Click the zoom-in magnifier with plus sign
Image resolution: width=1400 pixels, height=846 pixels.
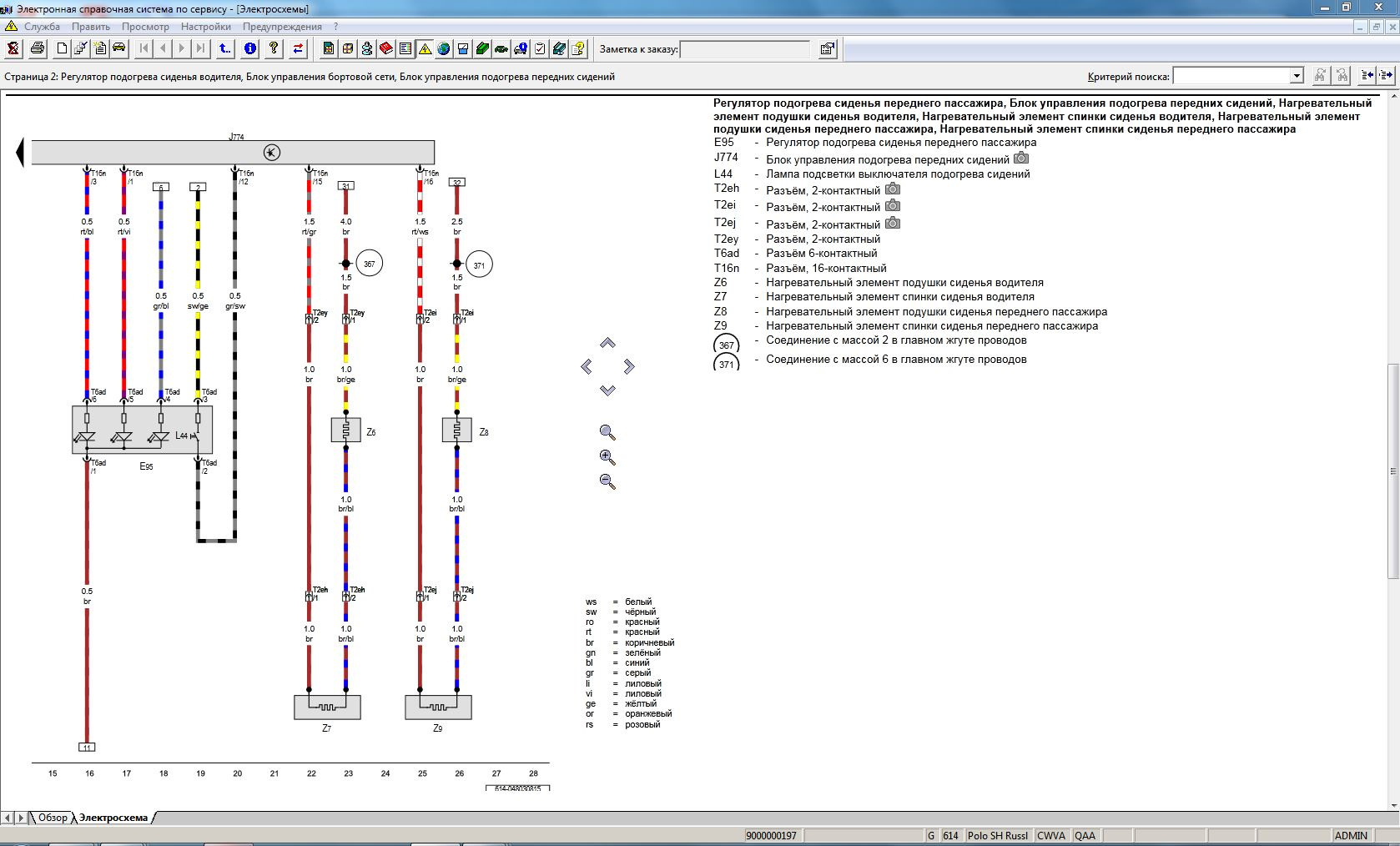click(x=607, y=457)
